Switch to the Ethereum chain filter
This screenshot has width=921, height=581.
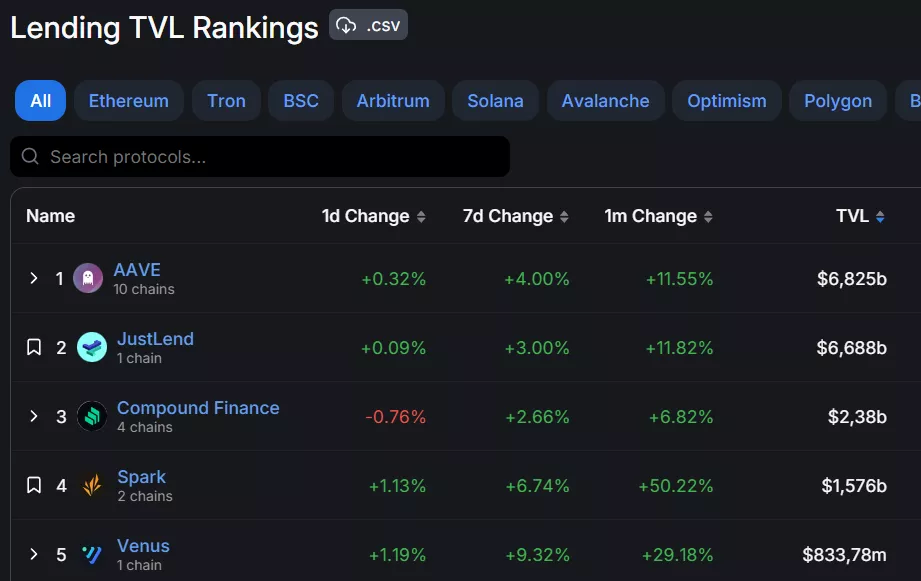click(x=128, y=100)
